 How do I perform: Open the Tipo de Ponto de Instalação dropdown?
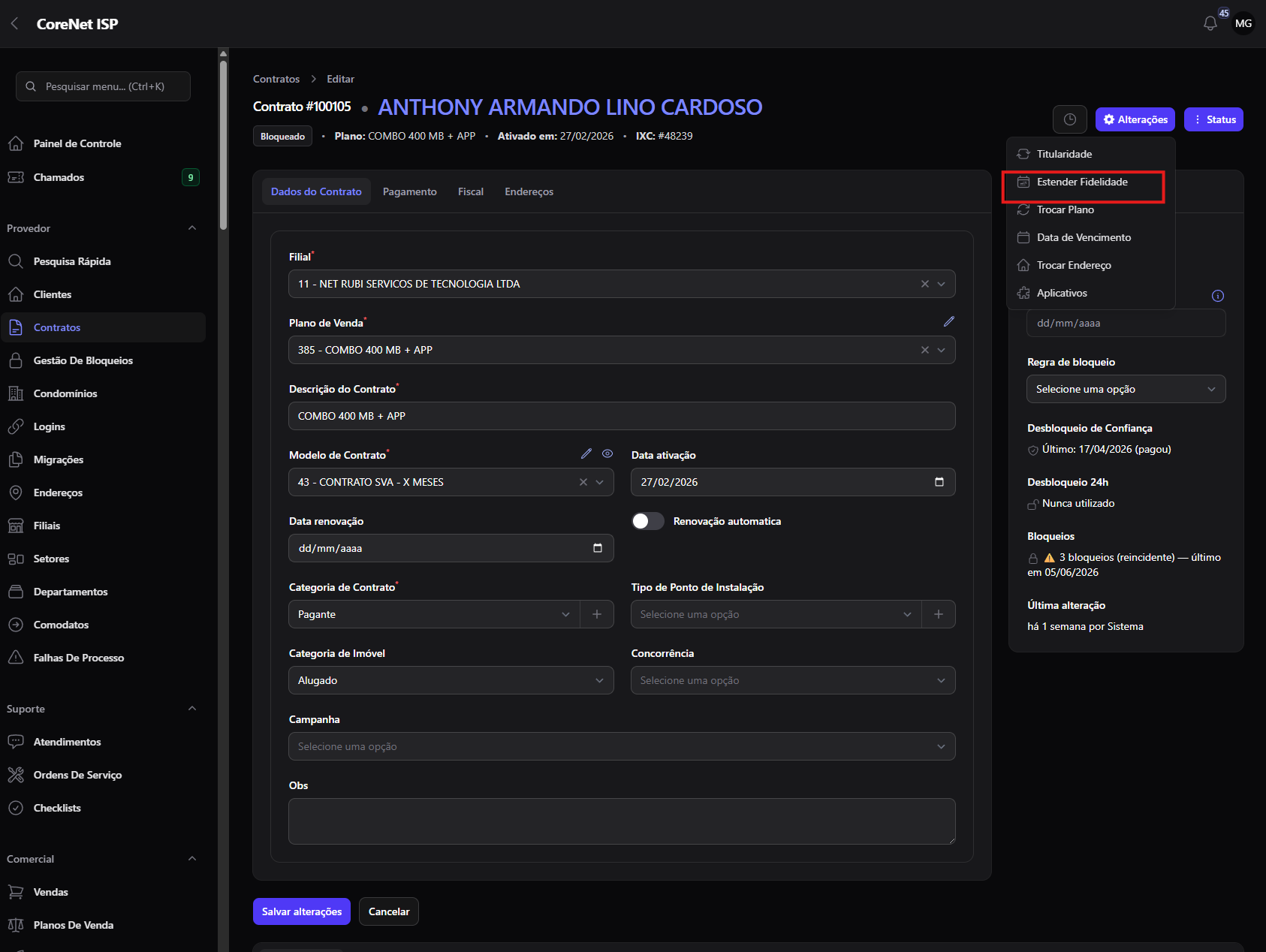pyautogui.click(x=776, y=614)
